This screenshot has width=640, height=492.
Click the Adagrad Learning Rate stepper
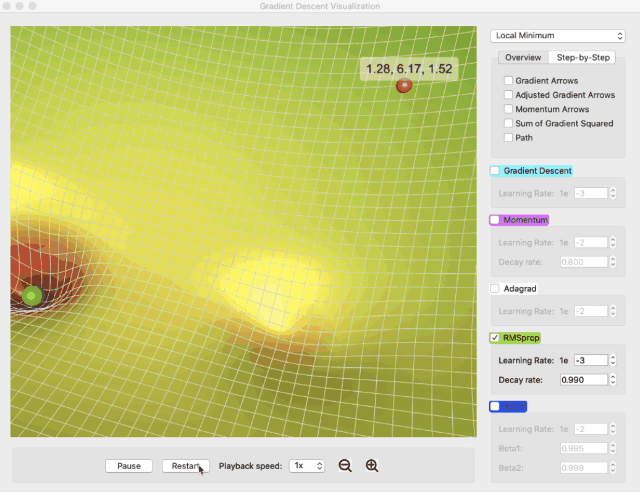(613, 311)
